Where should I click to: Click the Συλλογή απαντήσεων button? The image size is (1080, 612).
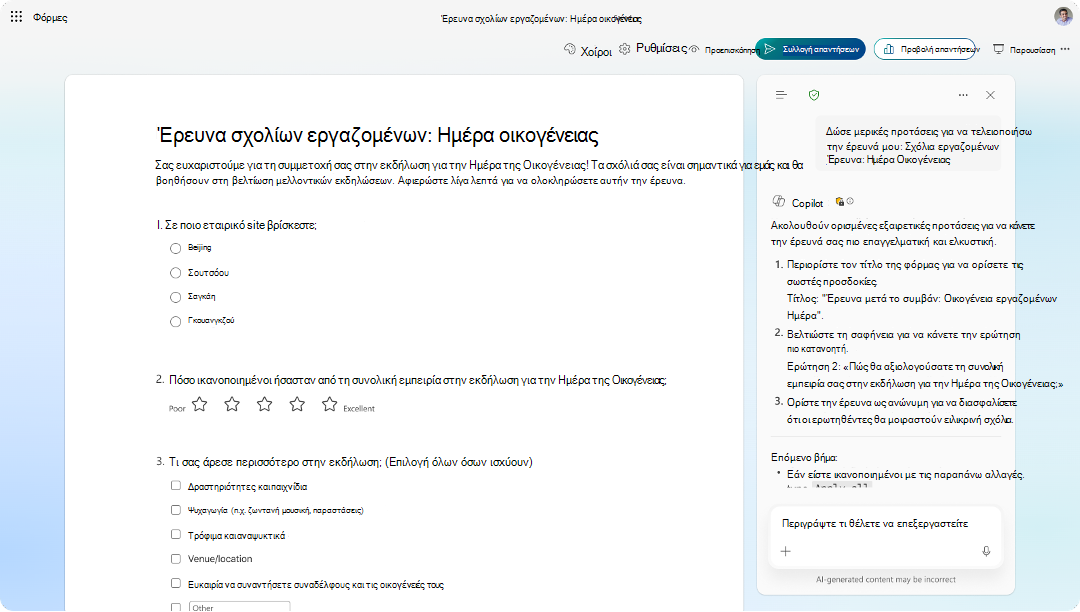[x=811, y=49]
